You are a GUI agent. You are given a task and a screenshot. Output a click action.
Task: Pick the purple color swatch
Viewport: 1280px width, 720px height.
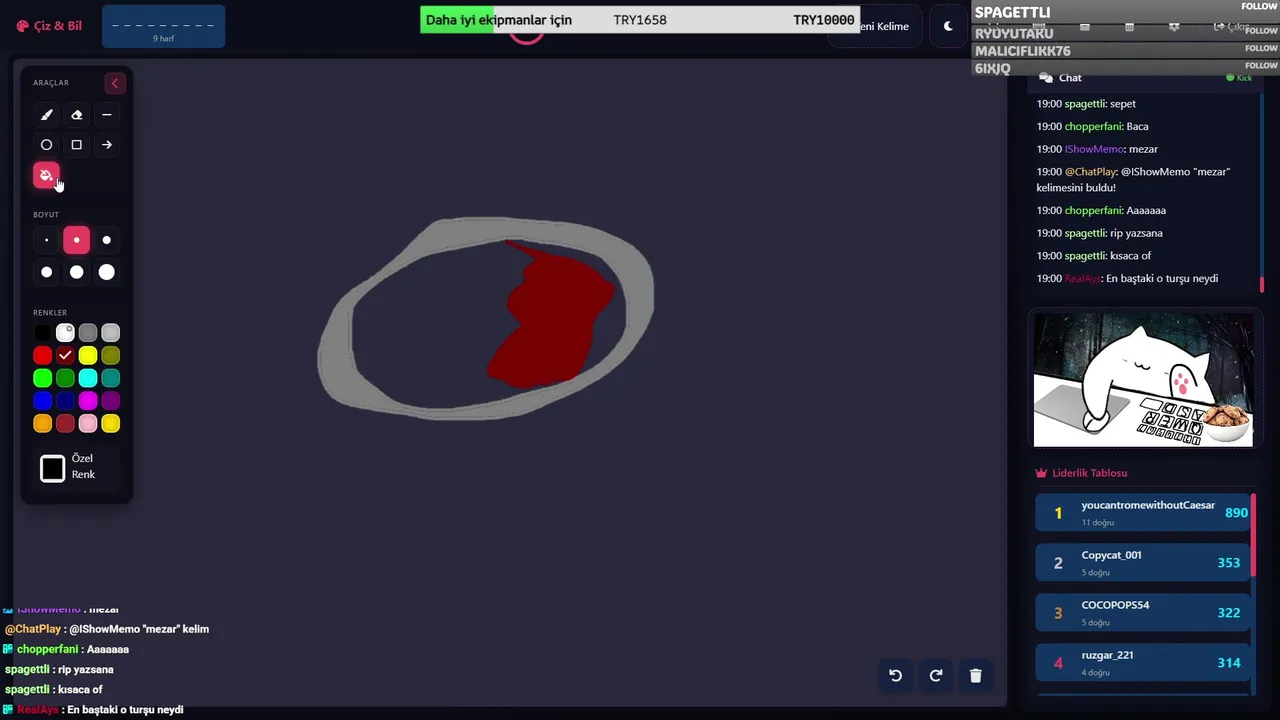(111, 401)
